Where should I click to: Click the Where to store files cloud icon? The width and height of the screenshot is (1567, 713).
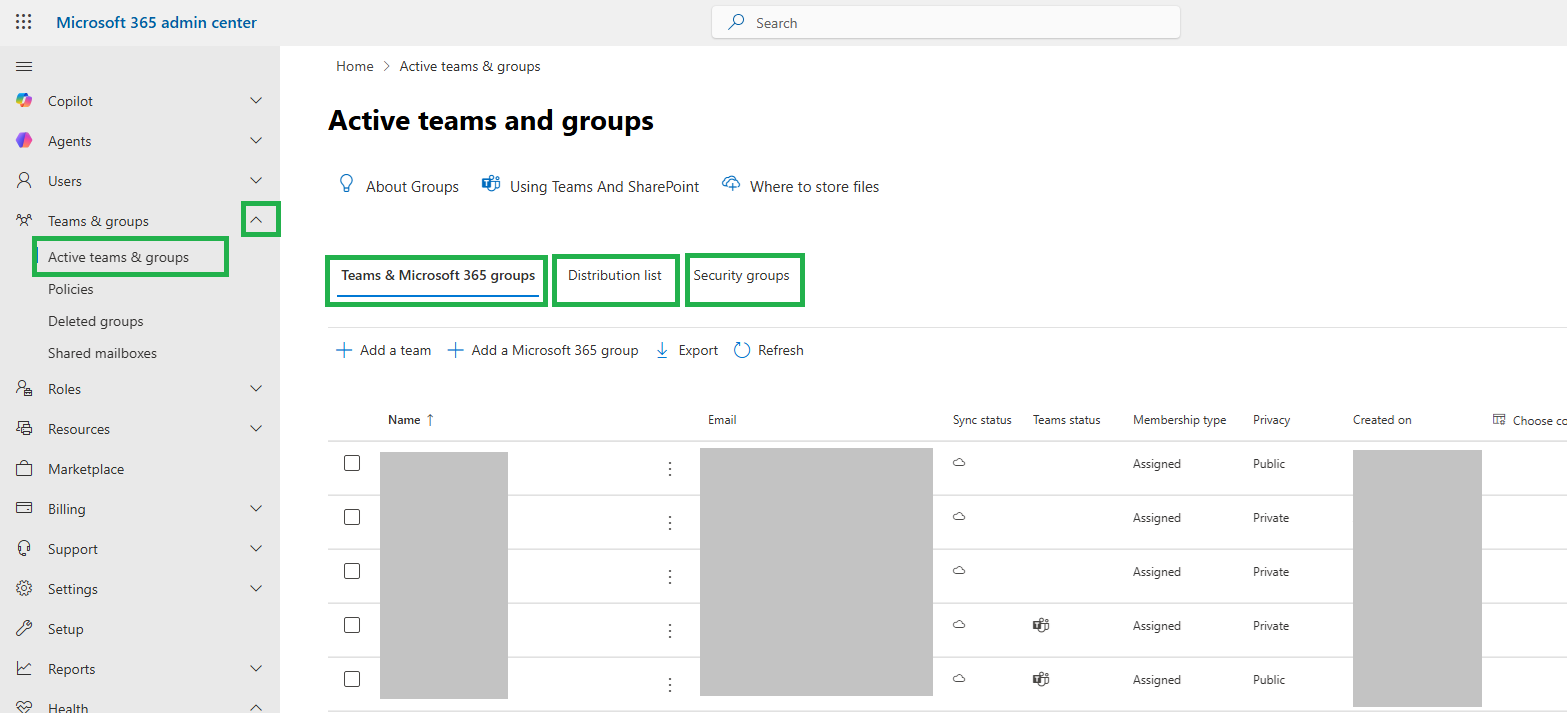(731, 185)
